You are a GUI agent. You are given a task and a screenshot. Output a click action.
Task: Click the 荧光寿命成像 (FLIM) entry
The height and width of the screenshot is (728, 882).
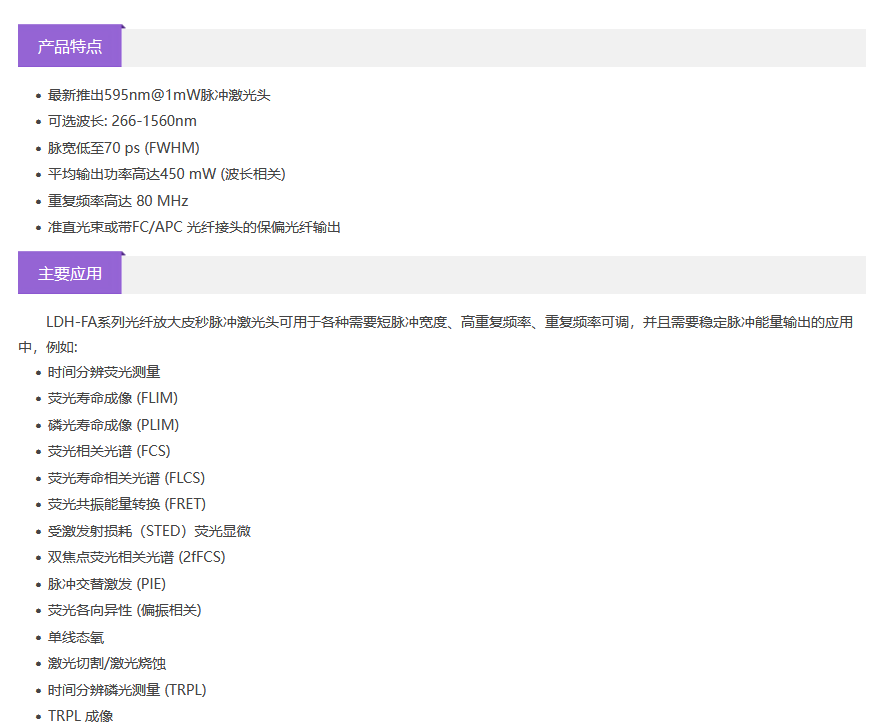[113, 398]
